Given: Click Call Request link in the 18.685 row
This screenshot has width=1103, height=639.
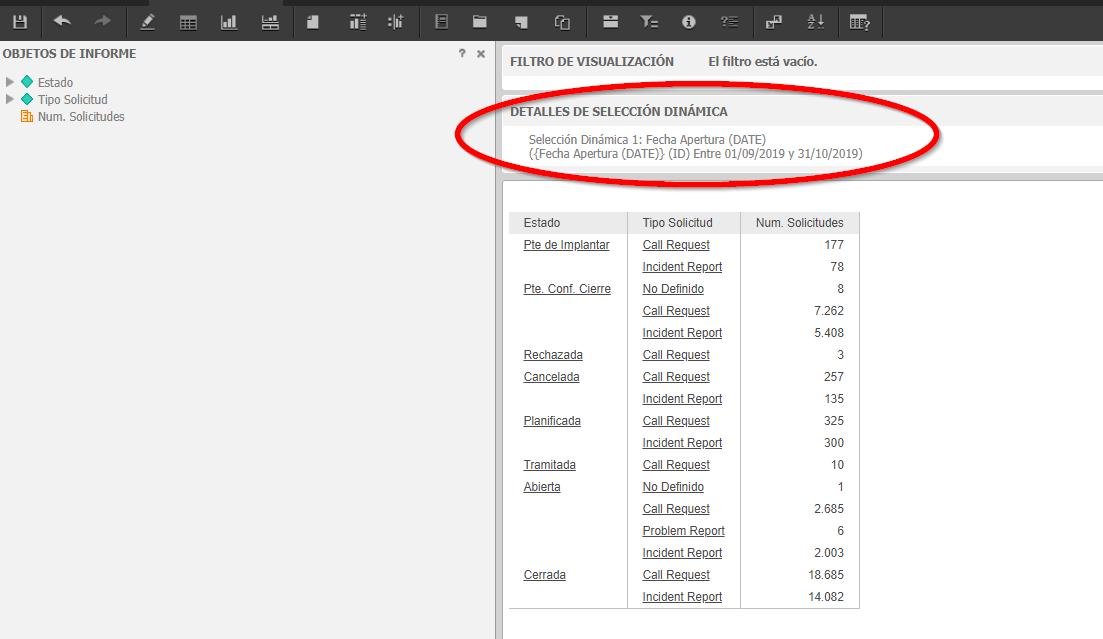Looking at the screenshot, I should (x=676, y=574).
